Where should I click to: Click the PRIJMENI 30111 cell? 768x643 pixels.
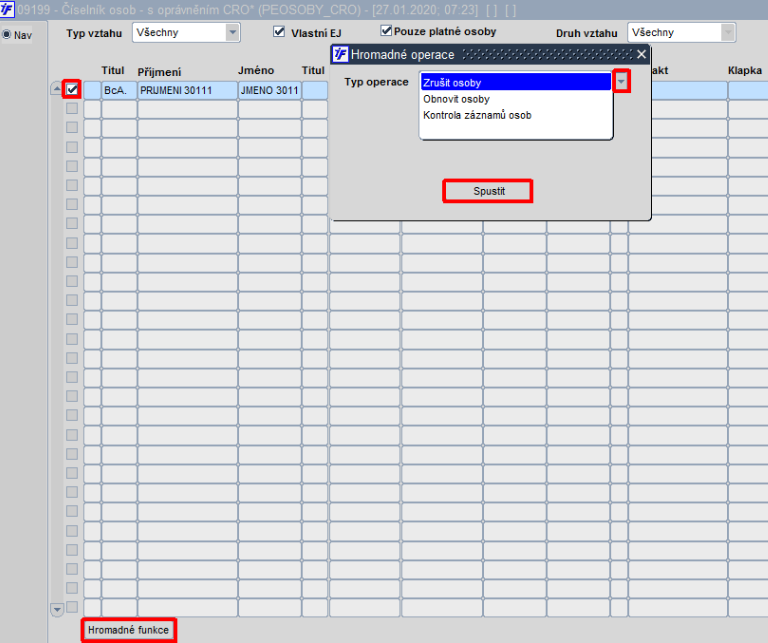point(188,91)
